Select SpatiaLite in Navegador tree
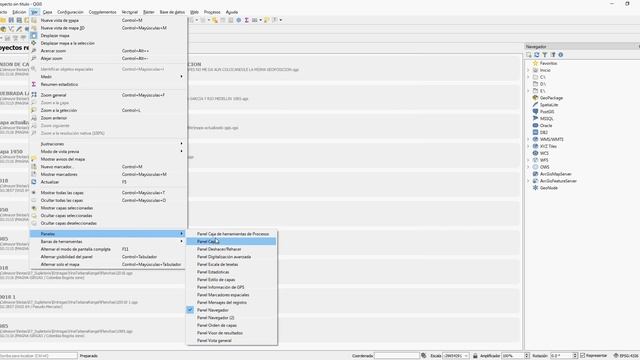640x360 pixels. click(549, 105)
